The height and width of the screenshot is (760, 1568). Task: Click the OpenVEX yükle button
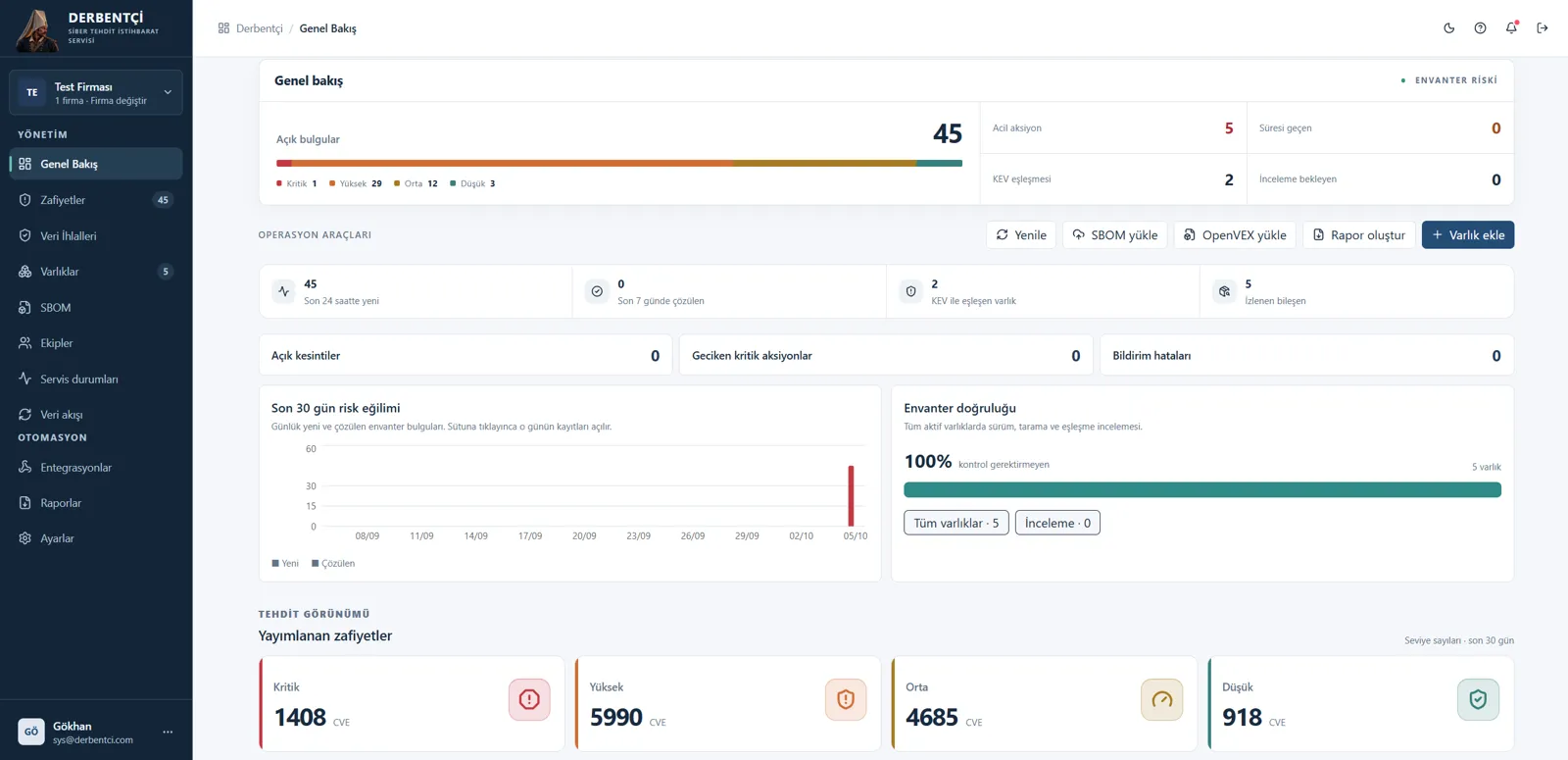(x=1235, y=235)
